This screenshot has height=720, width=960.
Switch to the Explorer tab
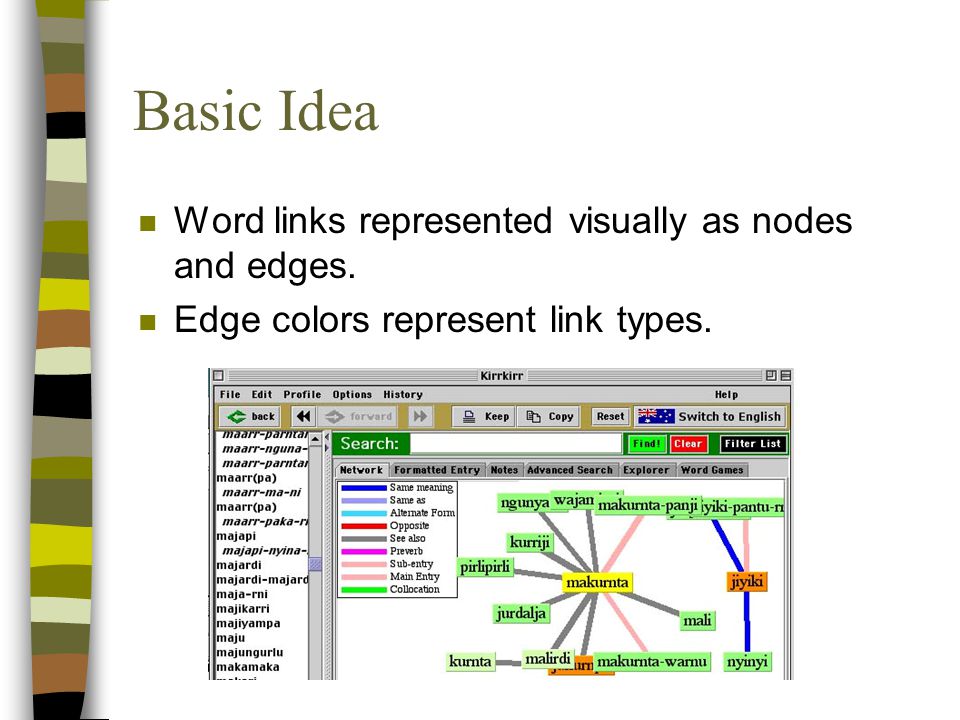pyautogui.click(x=646, y=470)
